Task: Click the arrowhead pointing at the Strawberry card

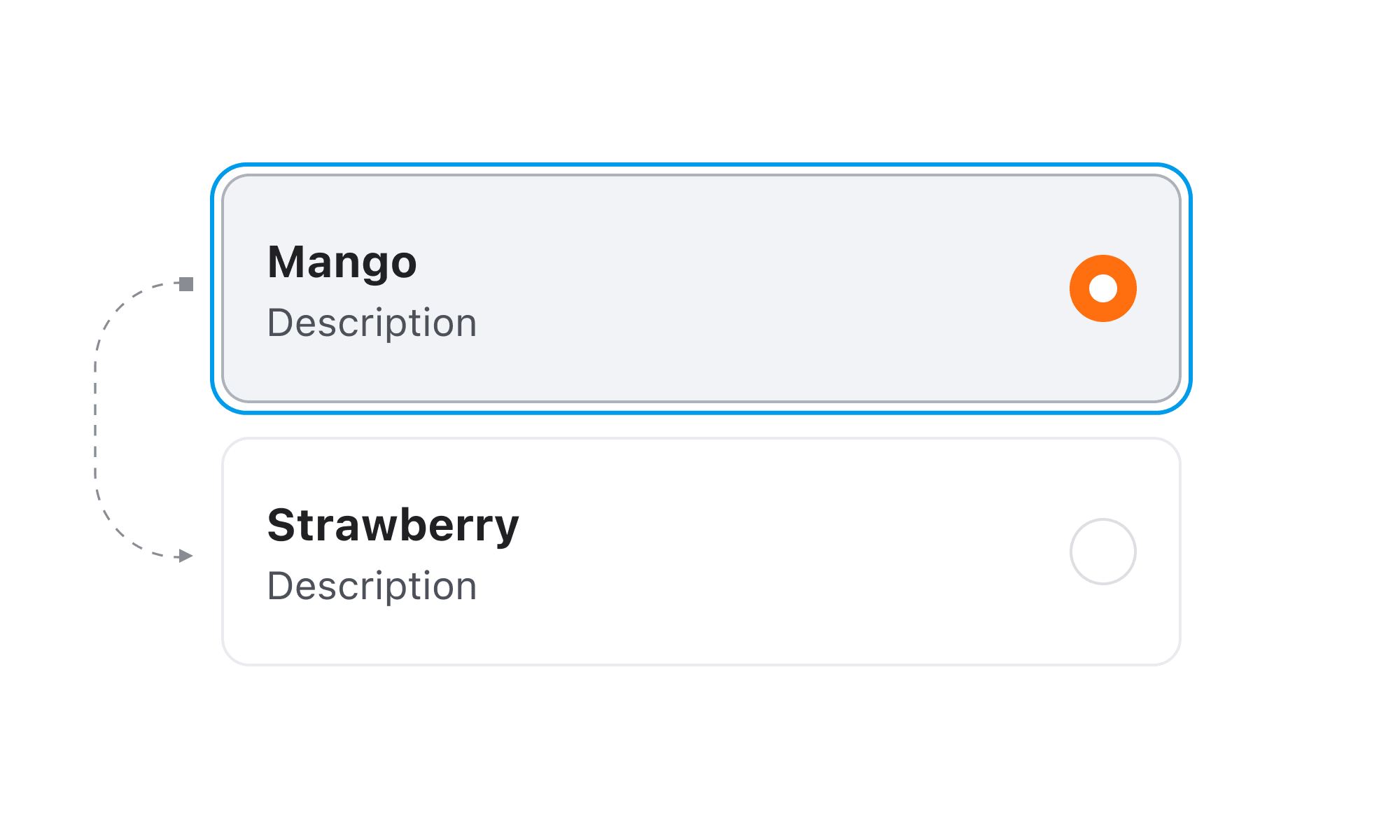Action: coord(185,556)
